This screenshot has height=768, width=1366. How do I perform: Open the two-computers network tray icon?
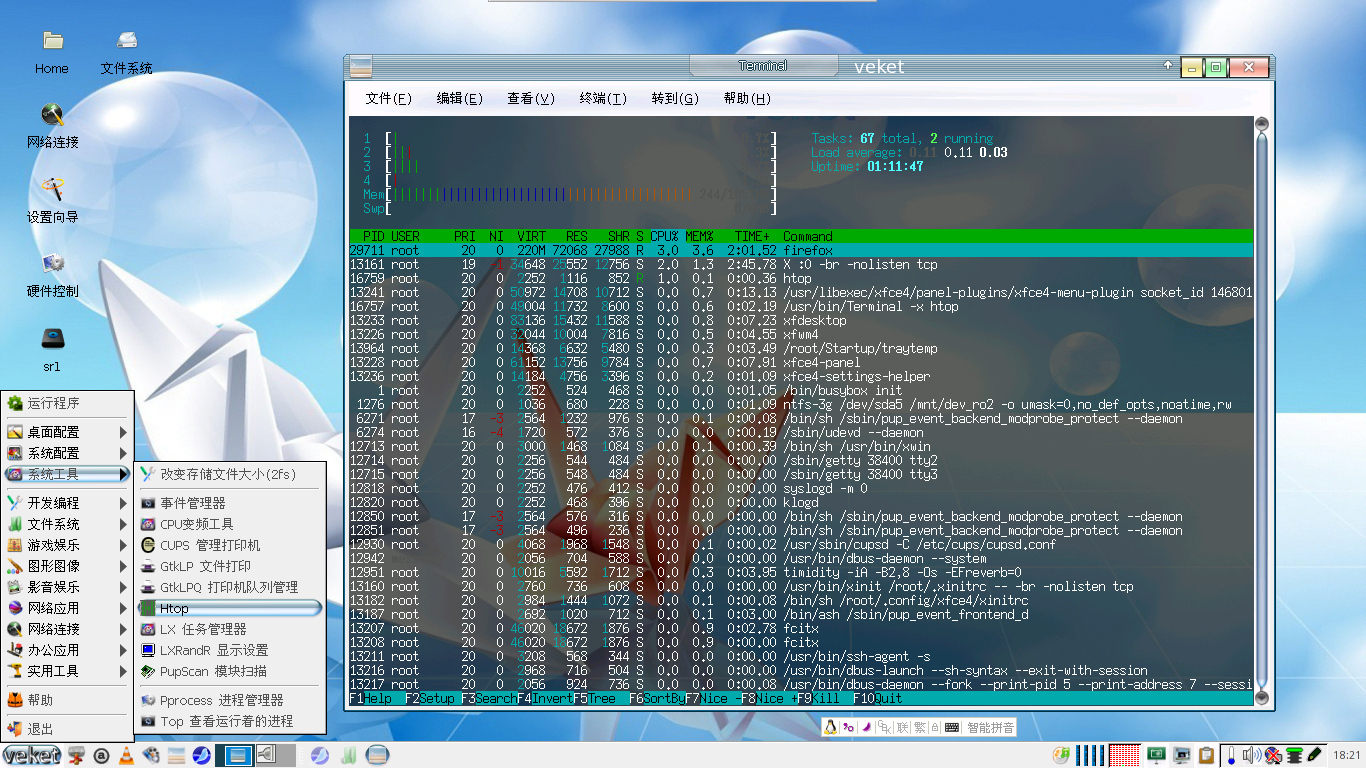[x=1182, y=755]
